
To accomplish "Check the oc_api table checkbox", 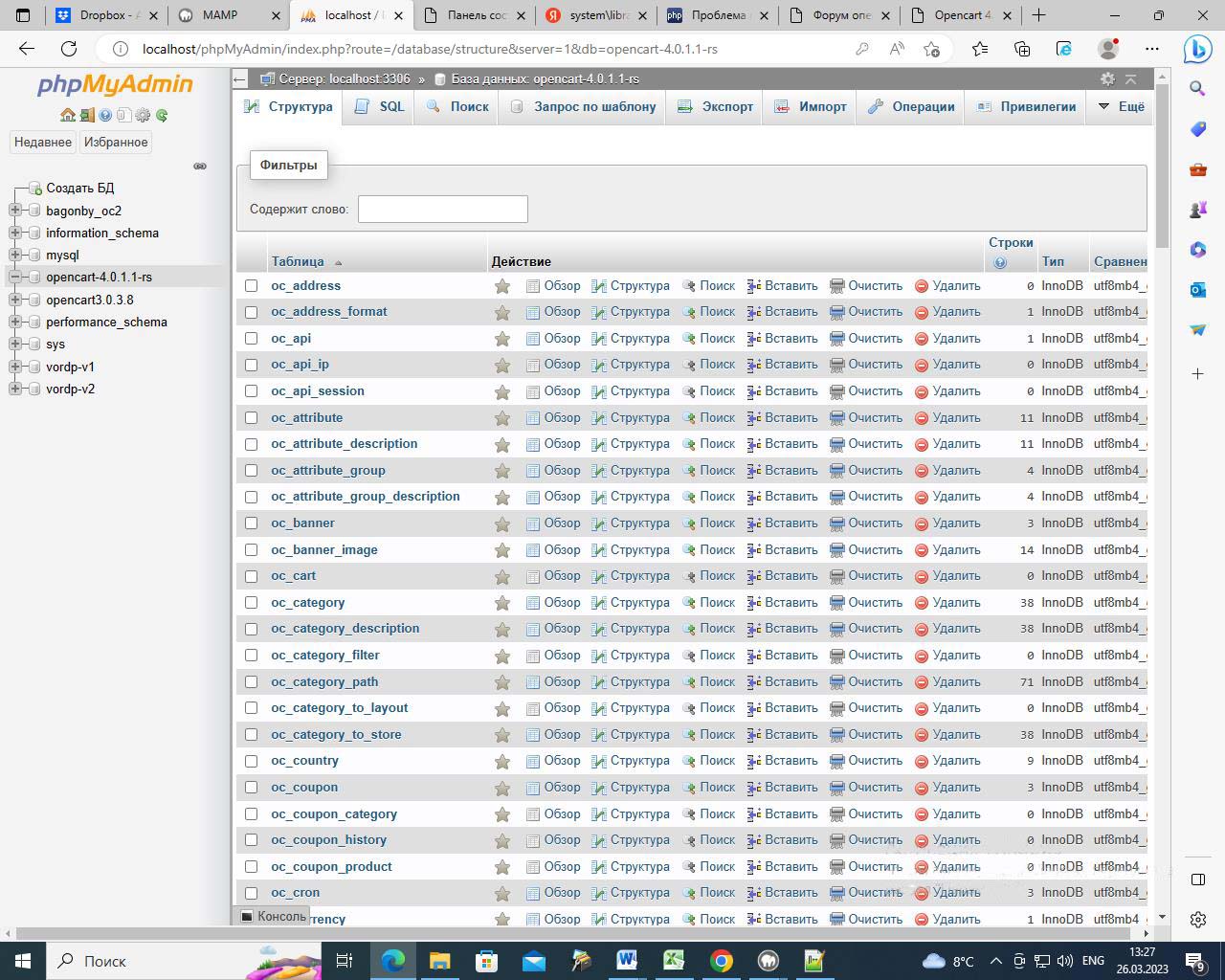I will click(251, 339).
